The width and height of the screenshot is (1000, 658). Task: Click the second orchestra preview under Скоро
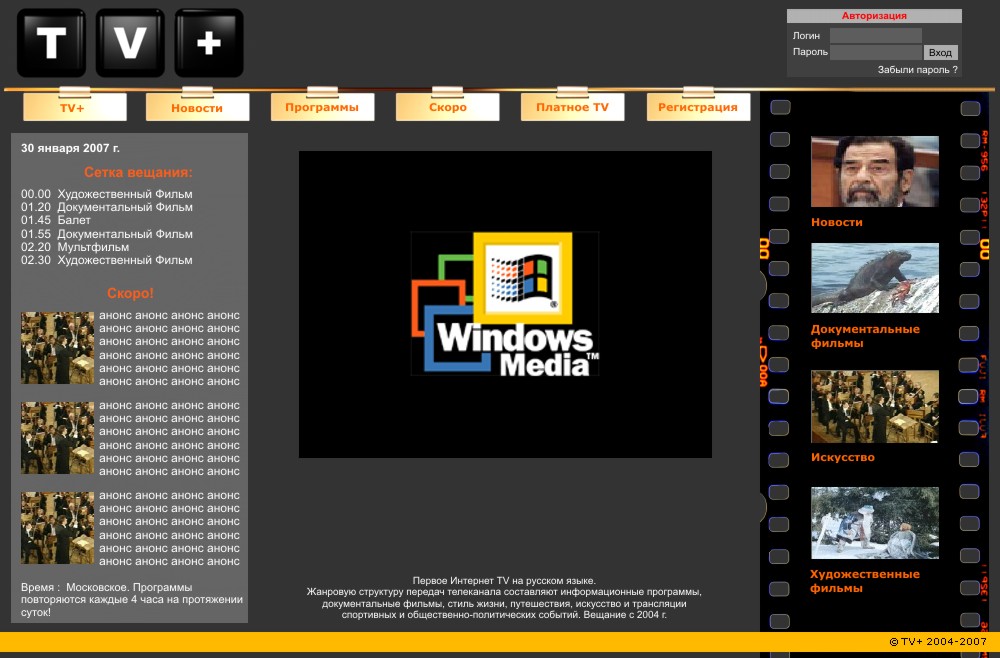pos(57,437)
